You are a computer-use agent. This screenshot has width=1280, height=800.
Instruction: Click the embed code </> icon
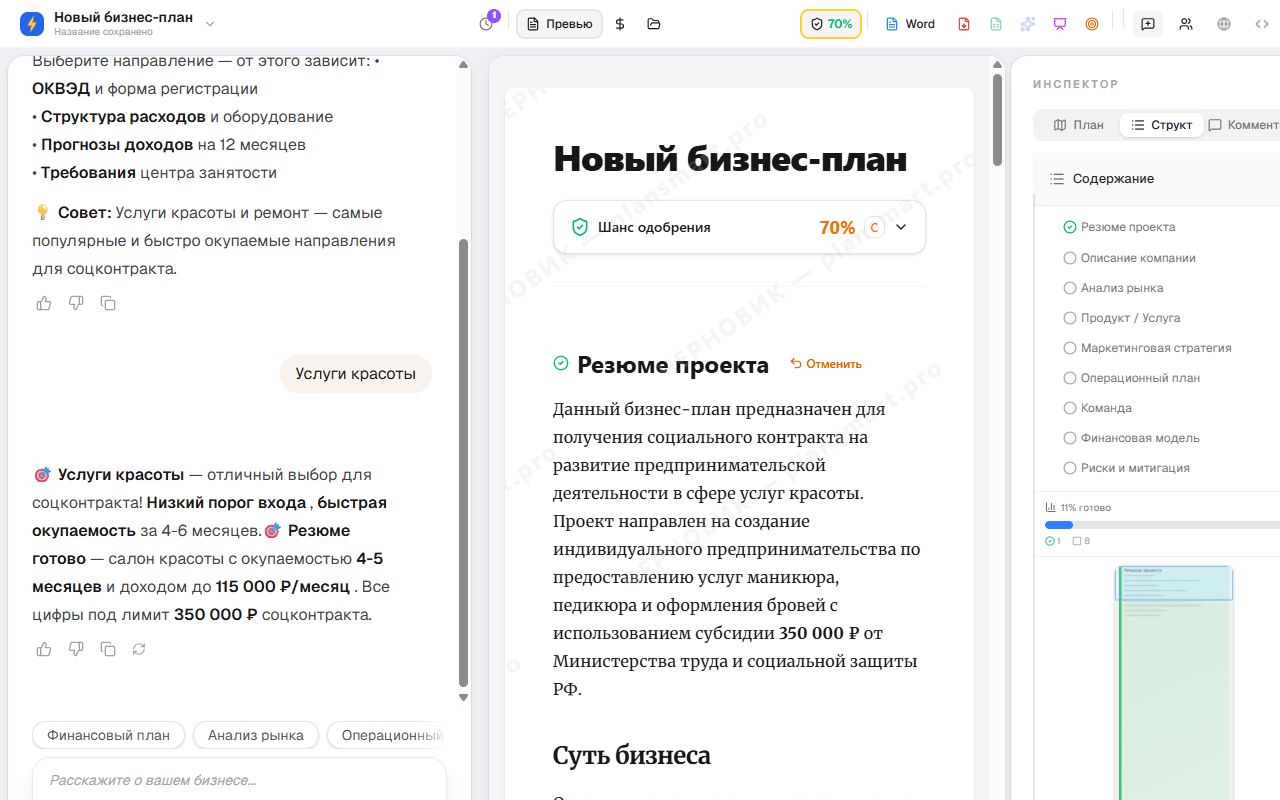pos(1262,23)
